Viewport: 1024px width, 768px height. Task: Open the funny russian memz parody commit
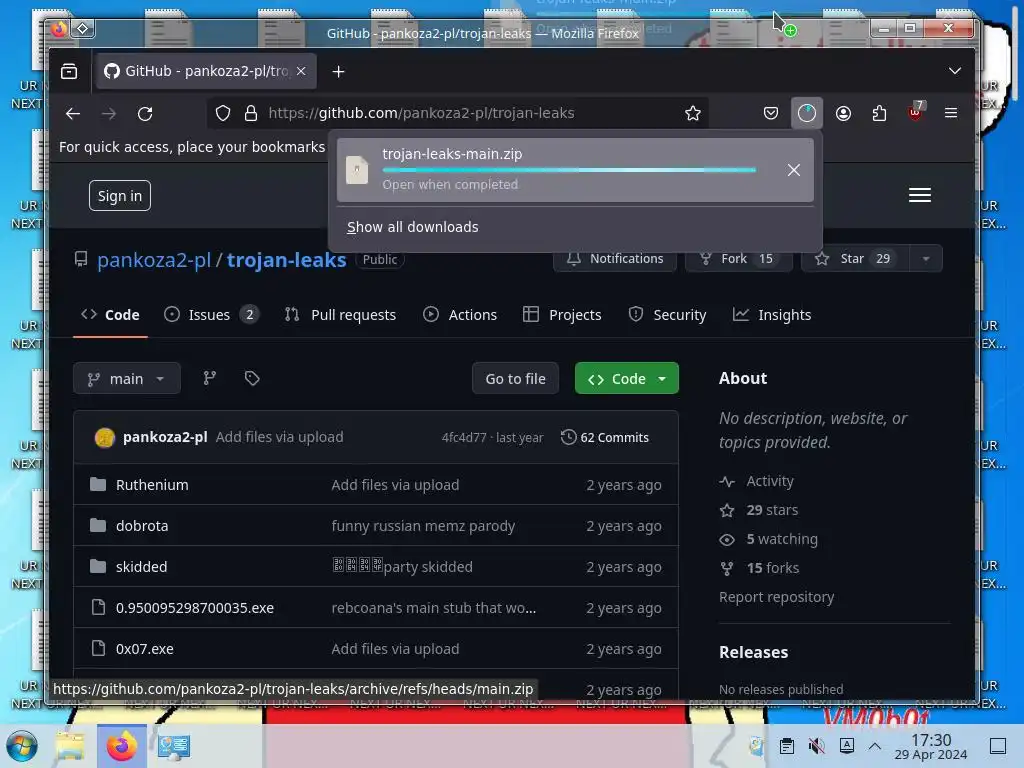click(x=423, y=526)
